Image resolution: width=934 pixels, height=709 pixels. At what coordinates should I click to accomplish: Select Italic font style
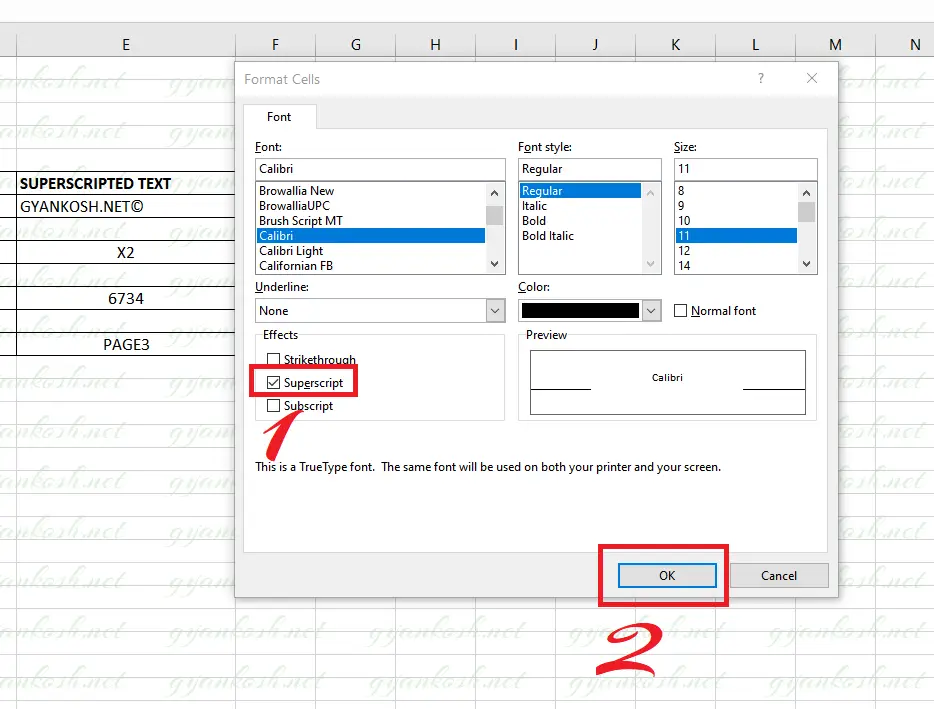coord(580,206)
